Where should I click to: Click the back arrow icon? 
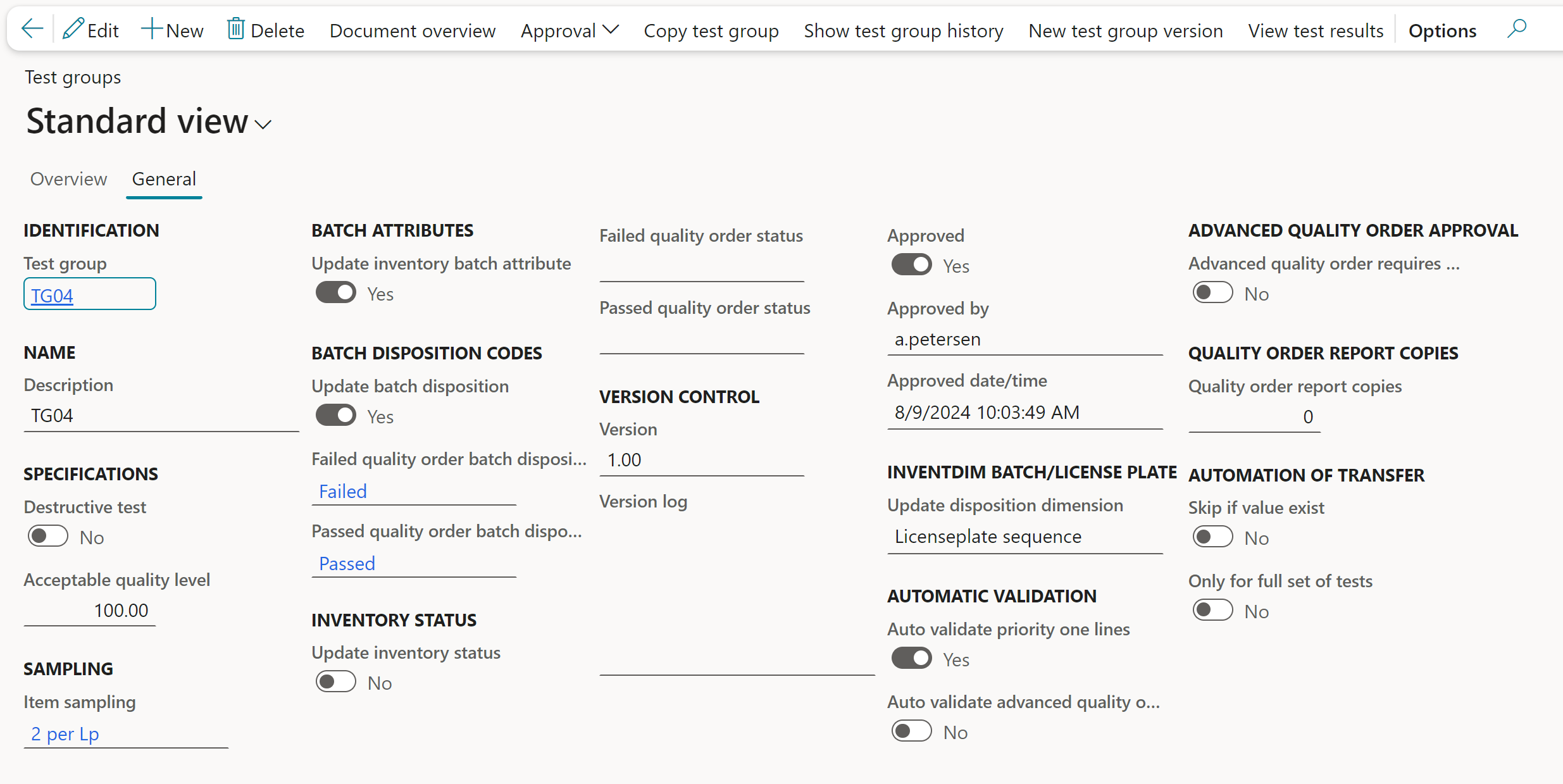click(32, 29)
